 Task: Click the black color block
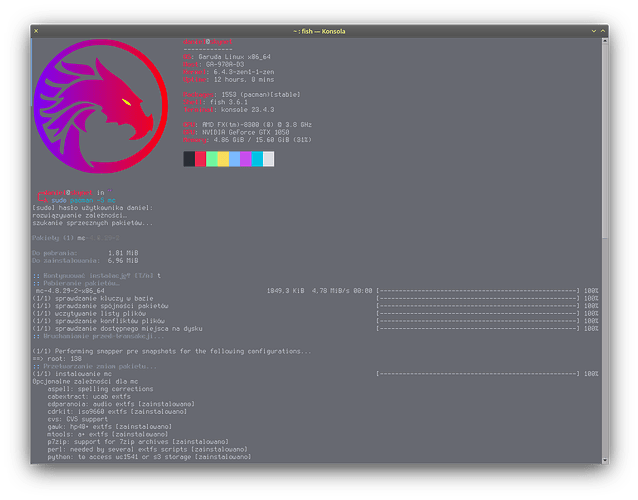189,159
